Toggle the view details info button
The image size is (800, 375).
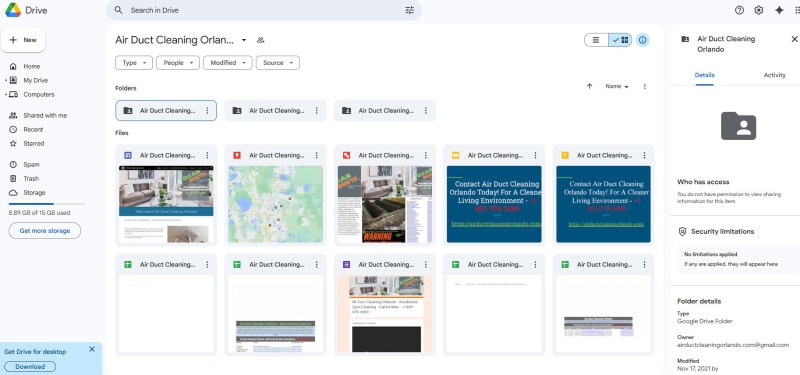(643, 40)
